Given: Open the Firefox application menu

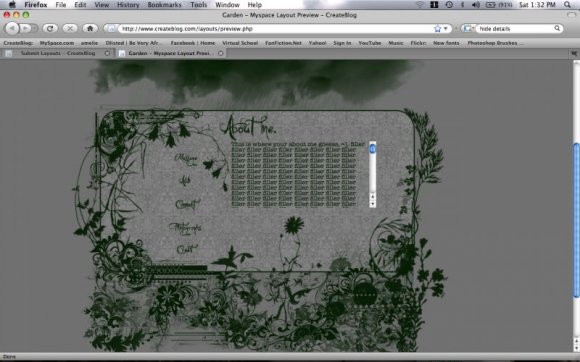Looking at the screenshot, I should pyautogui.click(x=36, y=5).
